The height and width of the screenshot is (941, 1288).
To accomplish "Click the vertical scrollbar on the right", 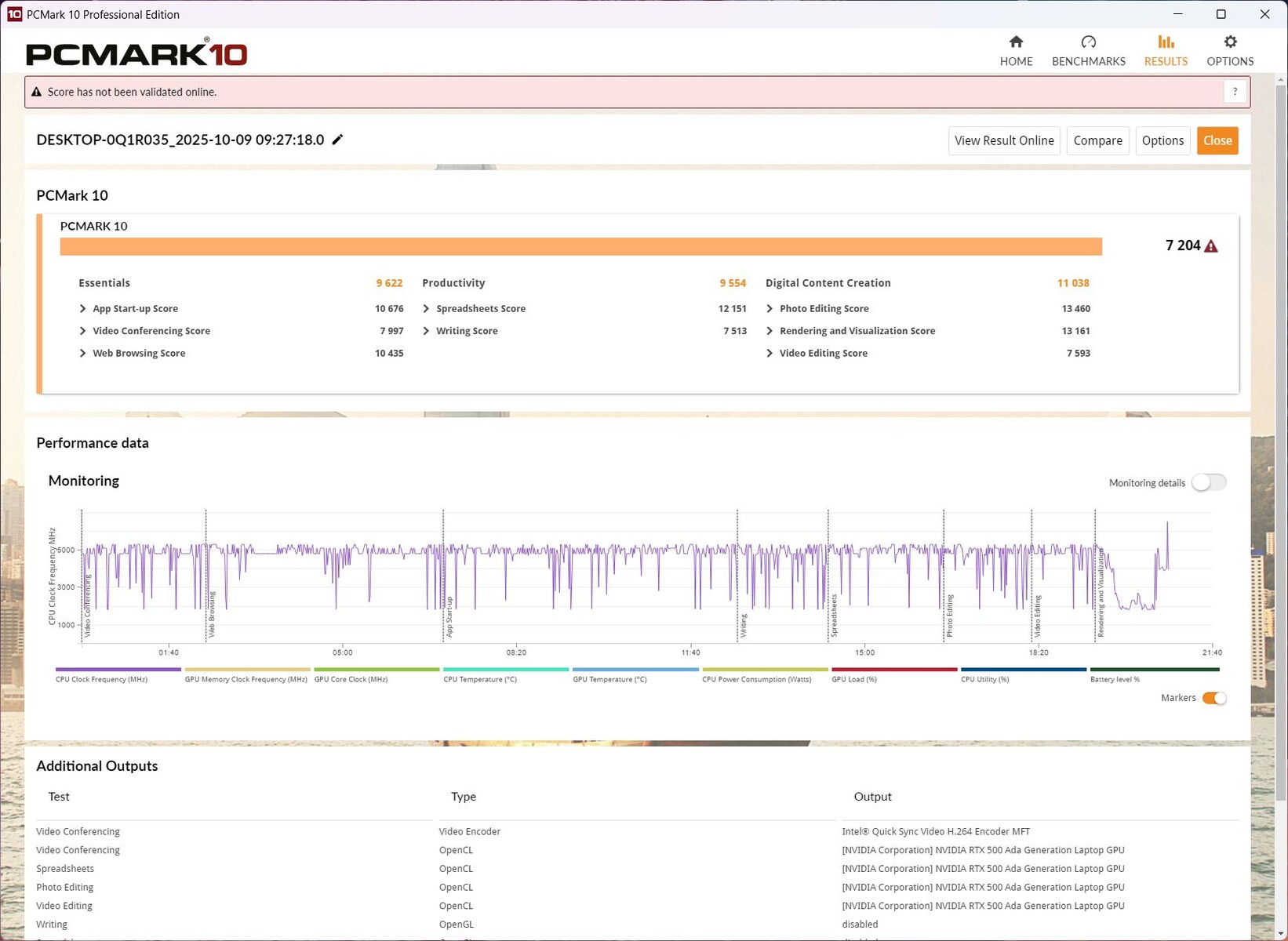I will [1282, 439].
